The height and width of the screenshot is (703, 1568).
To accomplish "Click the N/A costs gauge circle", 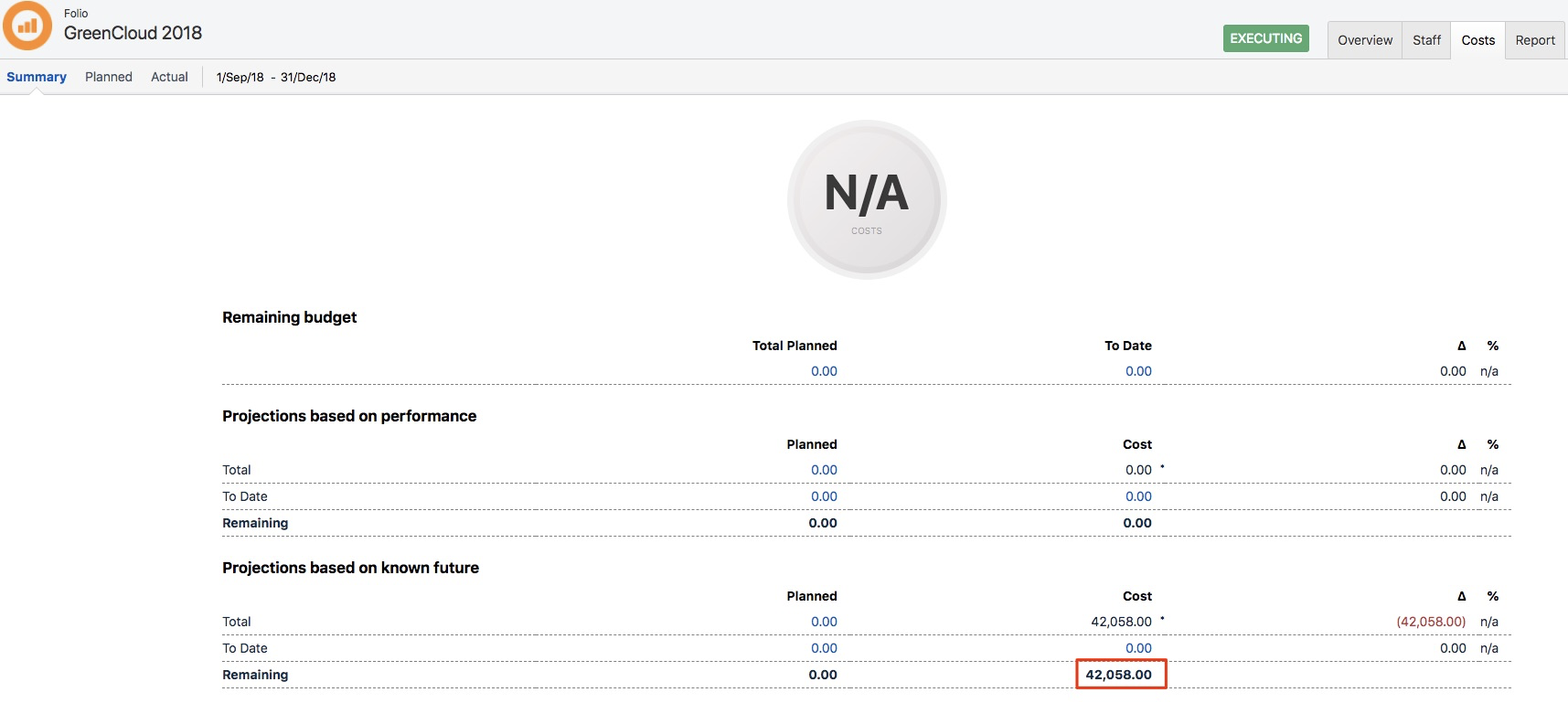I will pyautogui.click(x=866, y=199).
